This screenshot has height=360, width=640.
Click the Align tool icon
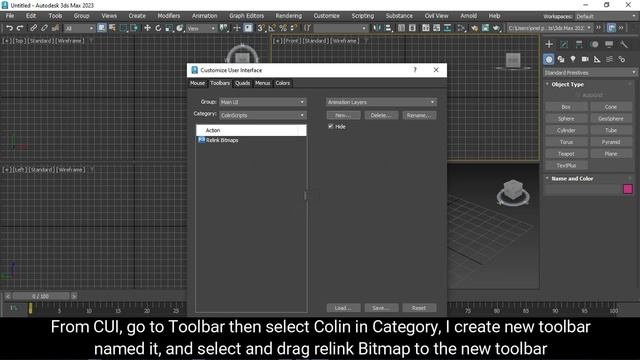(x=388, y=28)
